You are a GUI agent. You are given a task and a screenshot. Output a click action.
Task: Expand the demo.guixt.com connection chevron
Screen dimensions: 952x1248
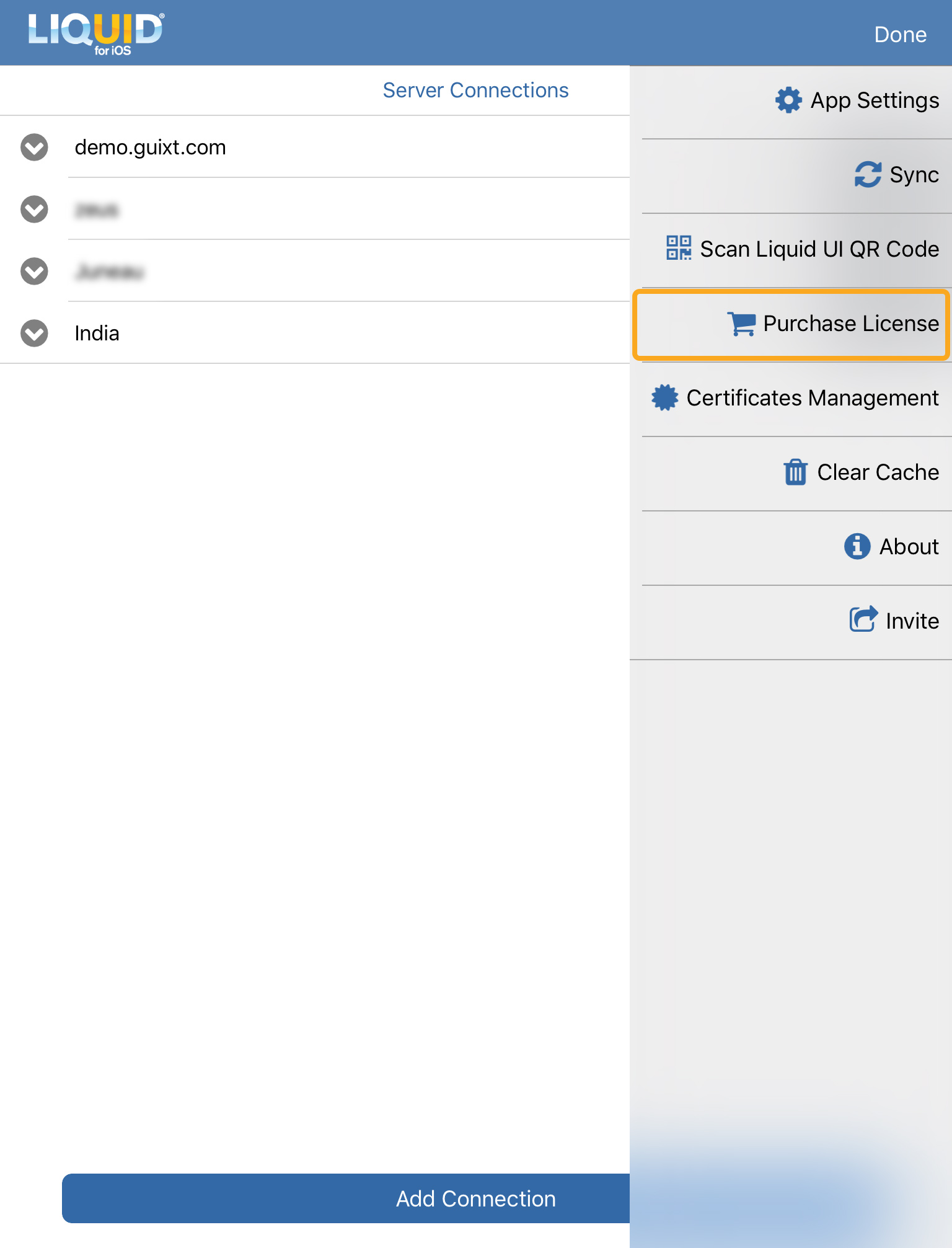(34, 148)
